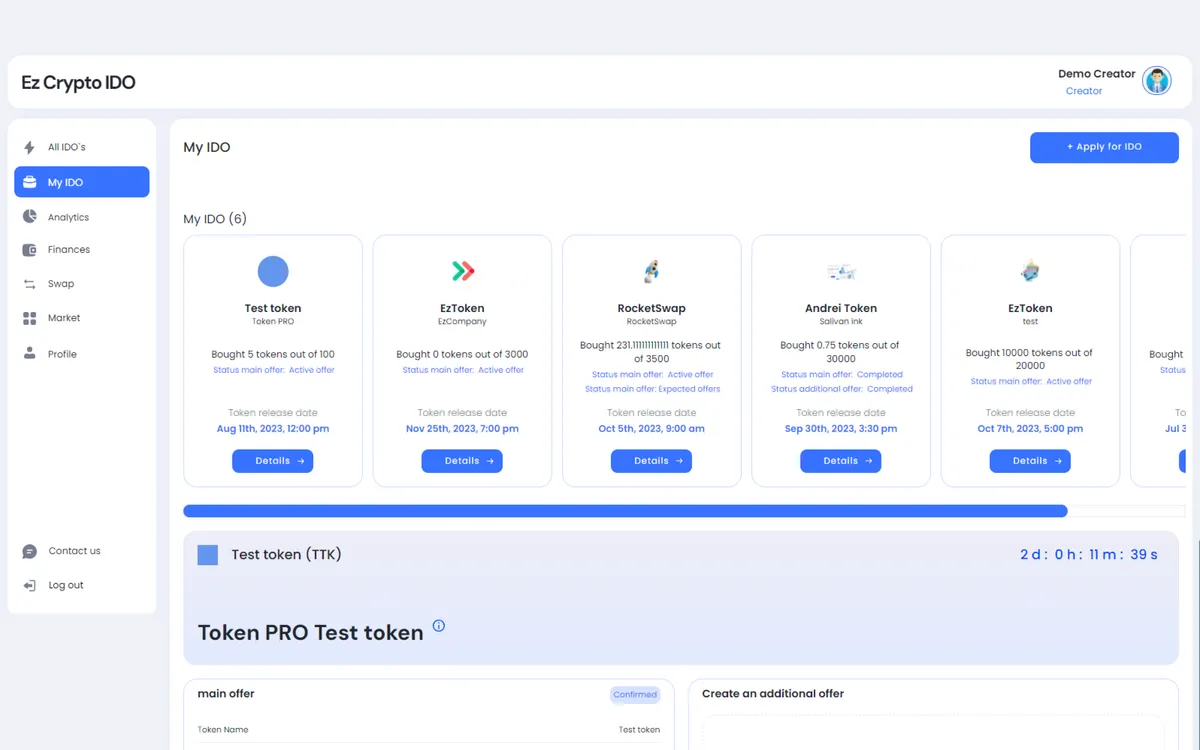Click the Analytics pie chart icon
1200x750 pixels.
tap(29, 217)
